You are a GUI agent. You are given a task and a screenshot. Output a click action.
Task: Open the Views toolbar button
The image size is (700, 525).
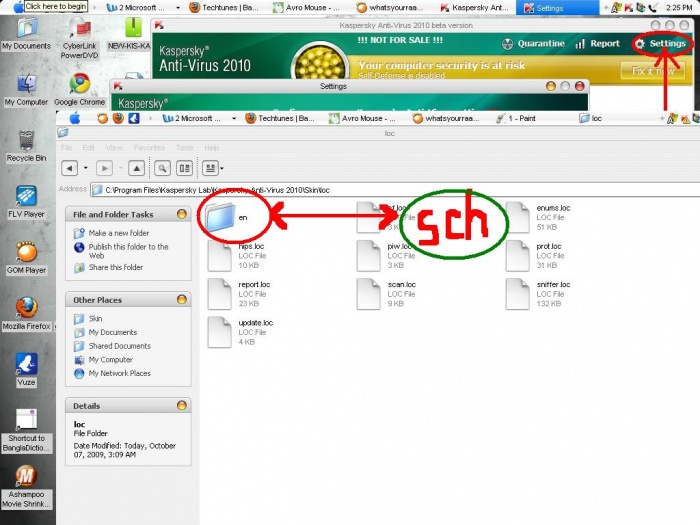[x=210, y=168]
